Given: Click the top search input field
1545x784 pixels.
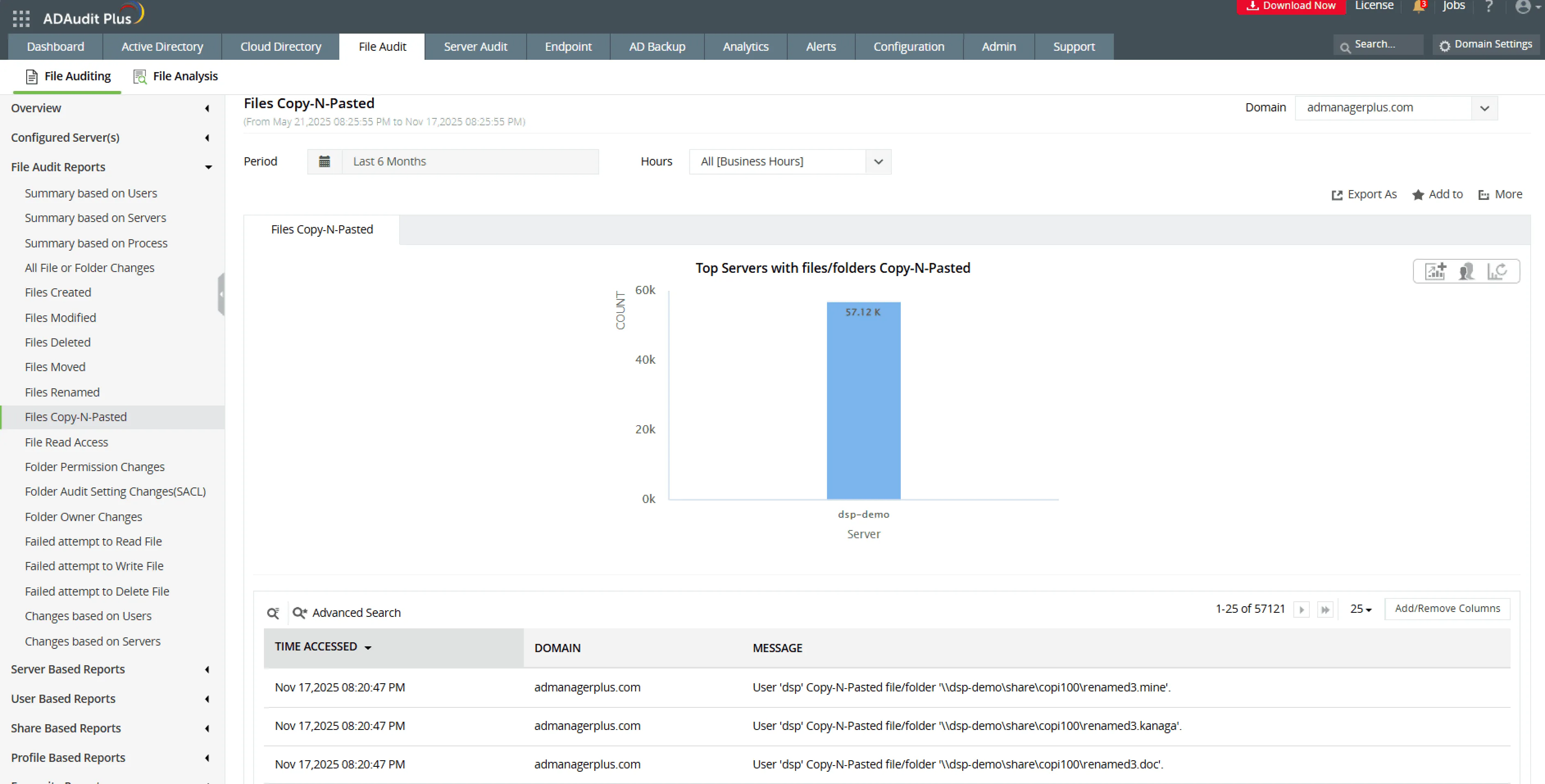Looking at the screenshot, I should 1378,45.
